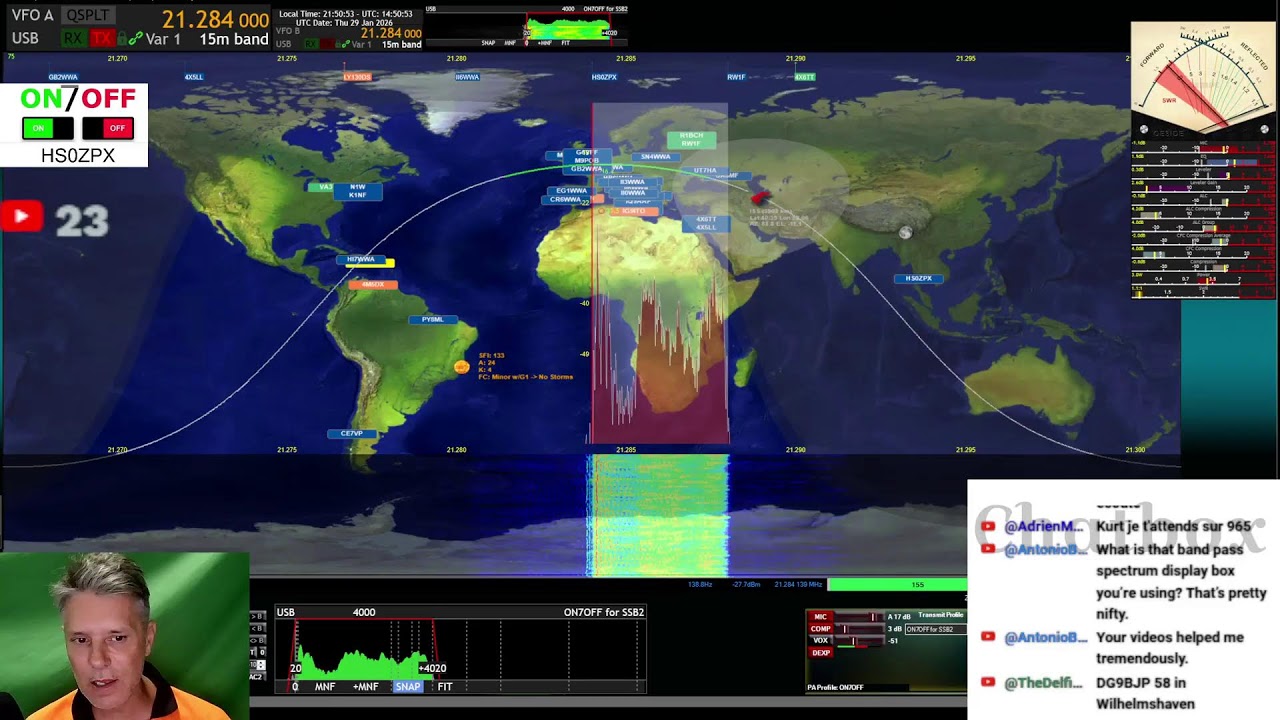Click the red OFF switch in ON7OFF logo

(x=108, y=128)
